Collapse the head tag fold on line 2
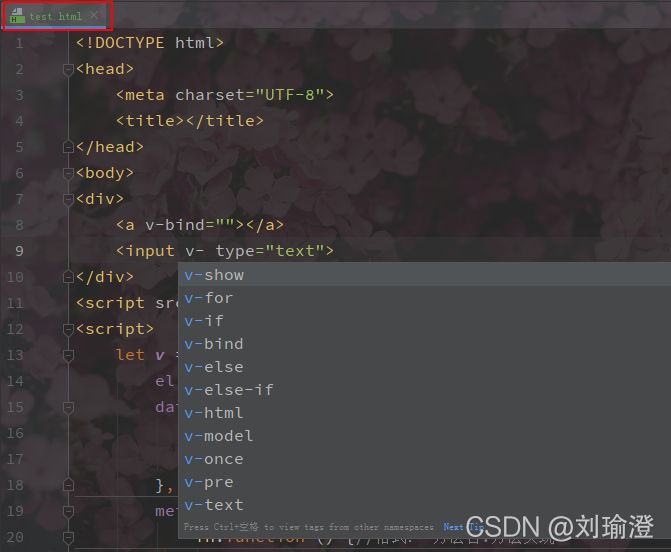This screenshot has height=552, width=671. point(68,69)
